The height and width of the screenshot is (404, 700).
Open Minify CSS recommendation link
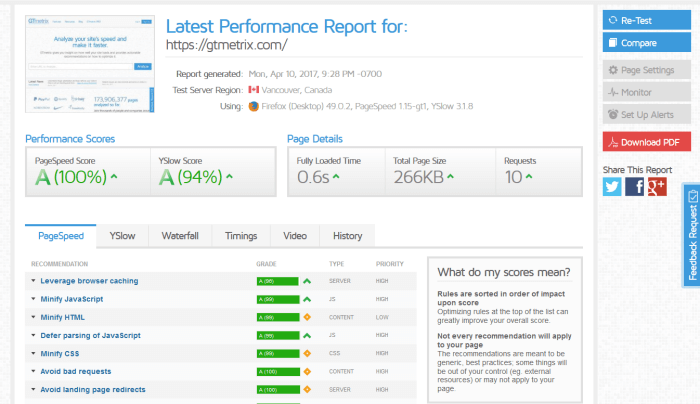tap(60, 354)
